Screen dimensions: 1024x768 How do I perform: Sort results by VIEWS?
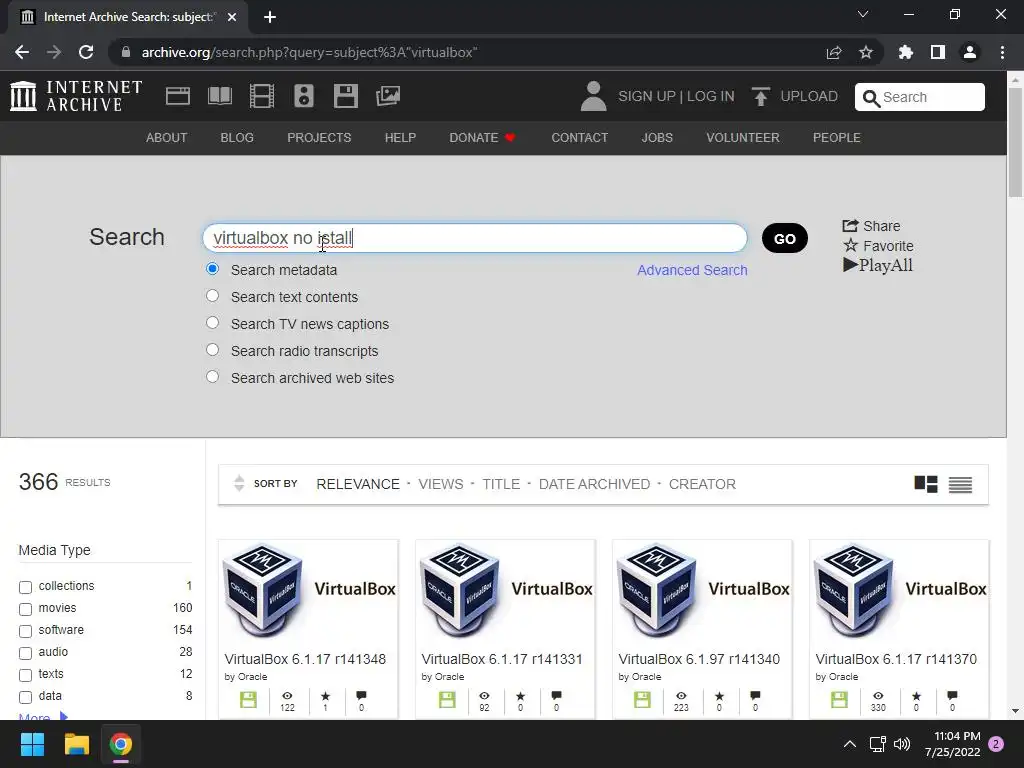pos(441,484)
